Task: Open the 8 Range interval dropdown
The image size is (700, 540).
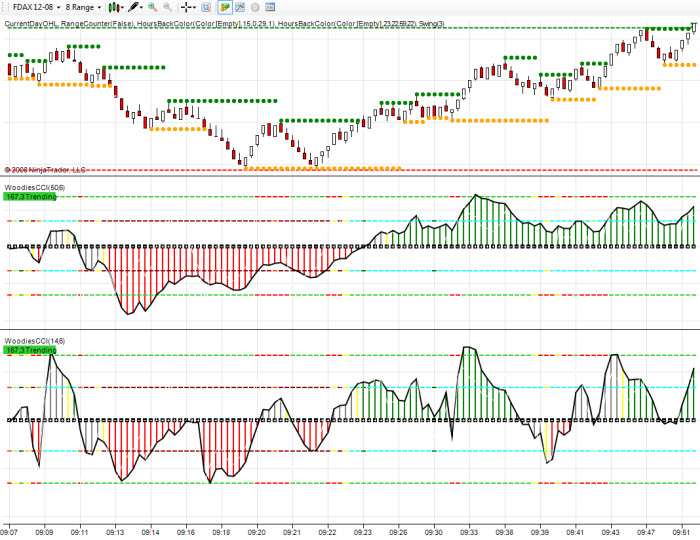Action: pos(83,7)
